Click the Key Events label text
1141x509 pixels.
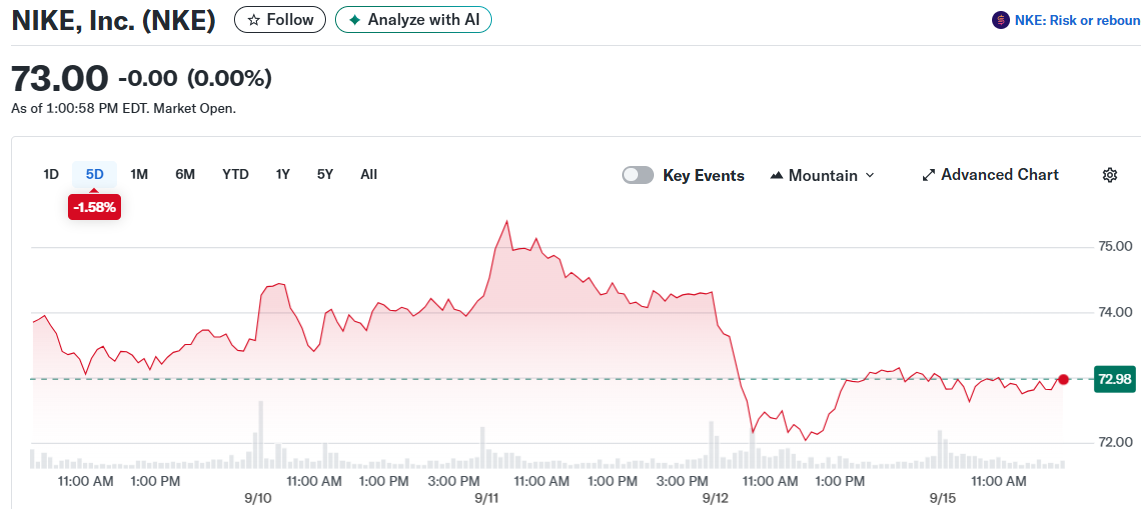coord(704,175)
